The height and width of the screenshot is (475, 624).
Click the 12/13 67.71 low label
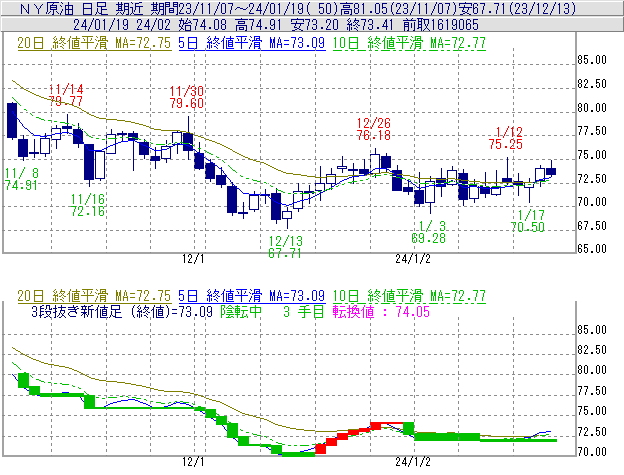click(285, 247)
